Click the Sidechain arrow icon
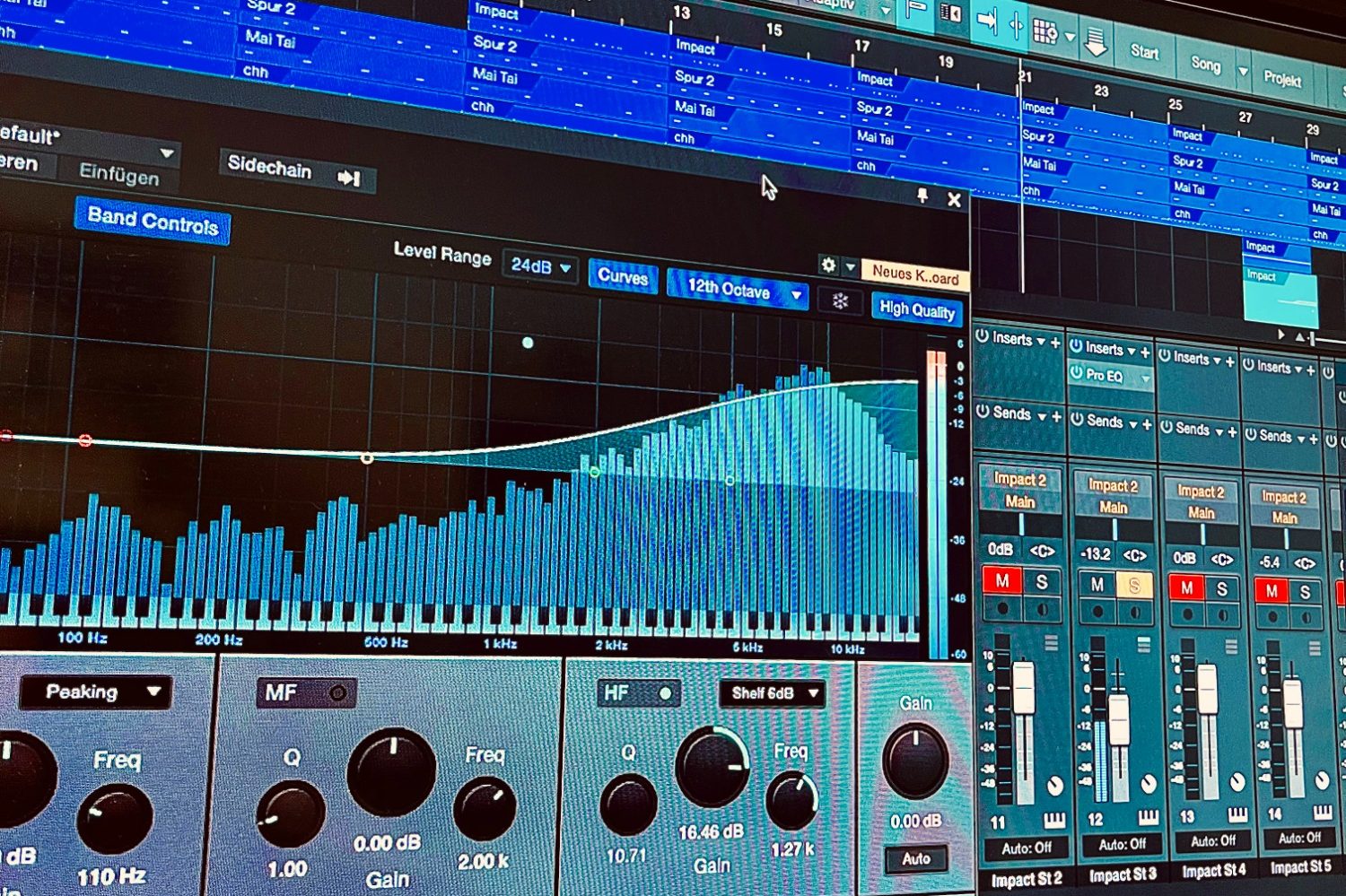This screenshot has width=1346, height=896. coord(348,178)
